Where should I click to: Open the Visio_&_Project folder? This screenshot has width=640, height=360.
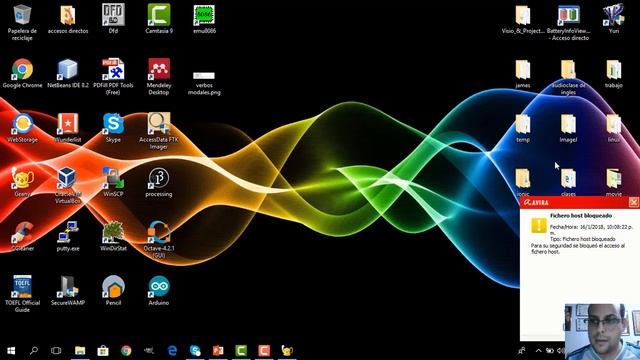(x=523, y=19)
